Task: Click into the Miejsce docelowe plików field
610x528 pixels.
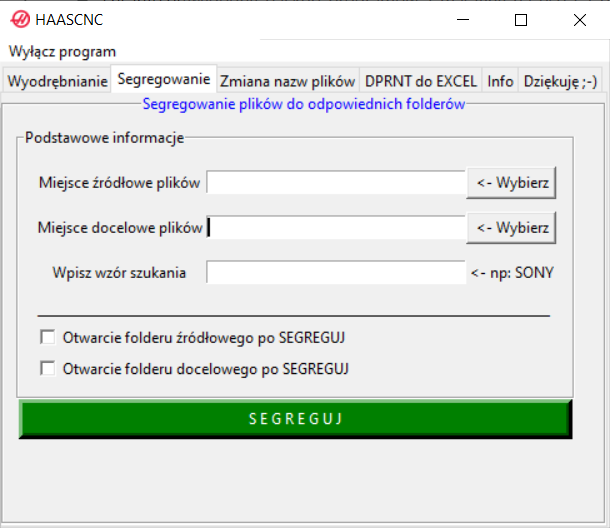Action: (x=336, y=228)
